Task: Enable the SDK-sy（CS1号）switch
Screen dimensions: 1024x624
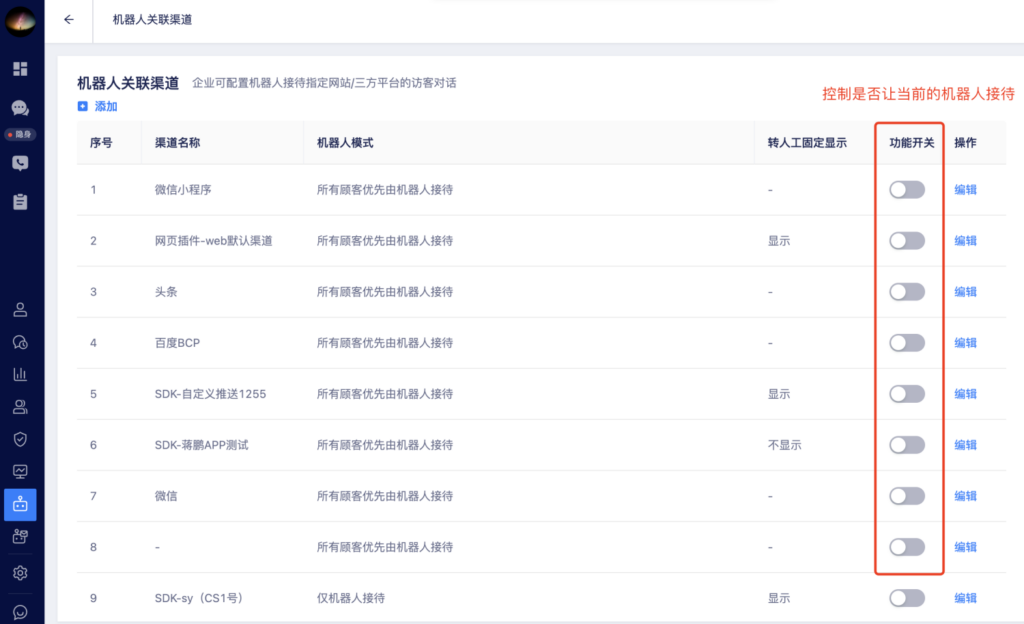Action: (907, 598)
